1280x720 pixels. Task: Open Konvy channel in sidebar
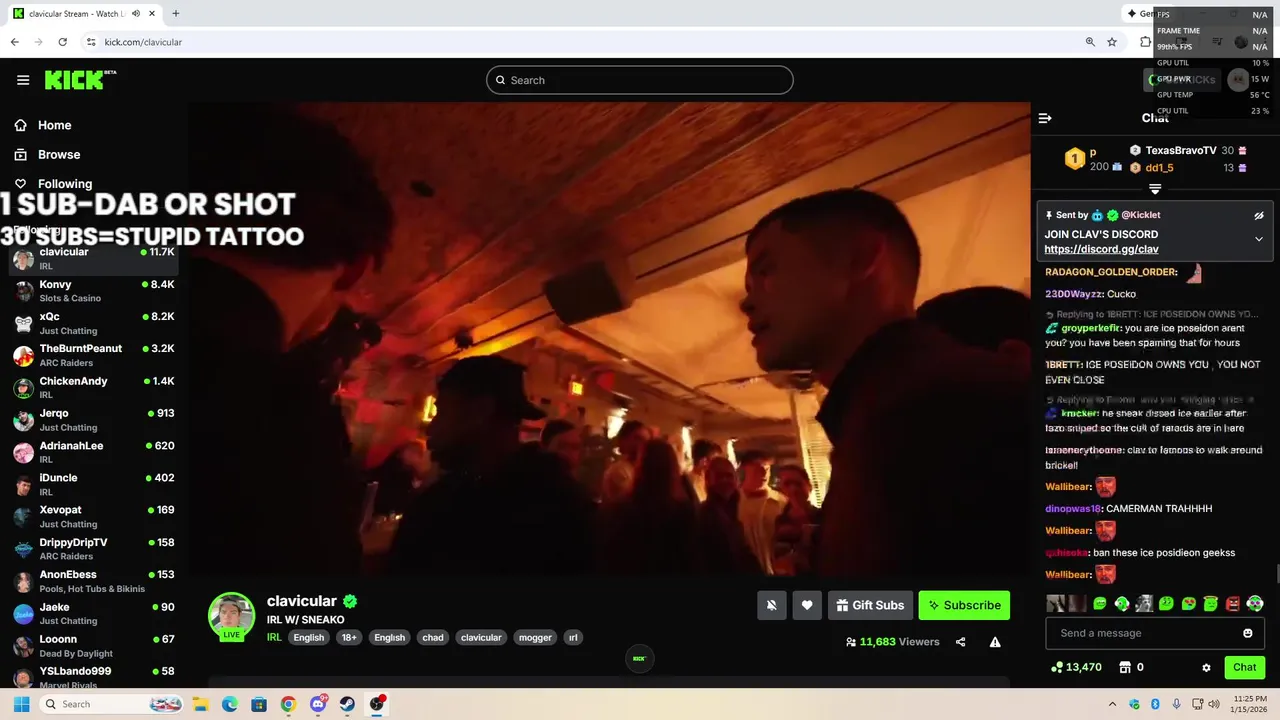93,291
